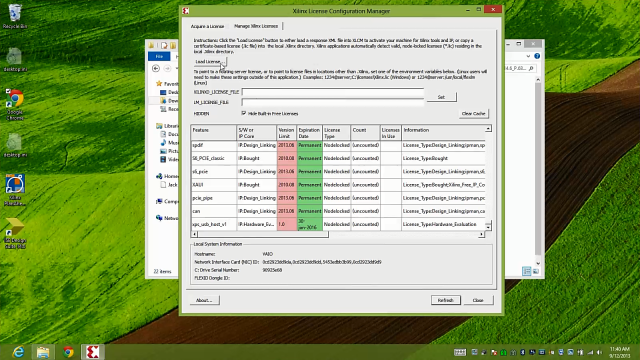The image size is (640, 360).
Task: Open the Recycle Bin desktop icon
Action: 15,16
